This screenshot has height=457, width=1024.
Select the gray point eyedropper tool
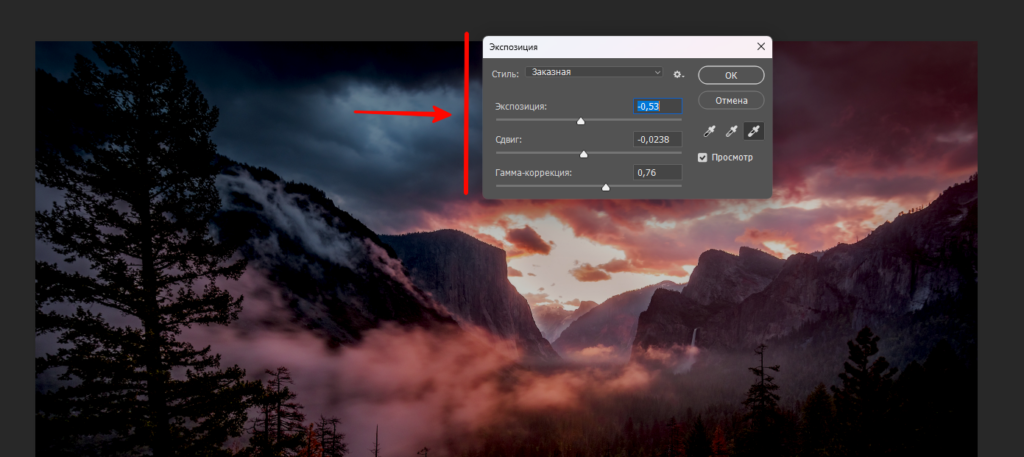(x=731, y=131)
